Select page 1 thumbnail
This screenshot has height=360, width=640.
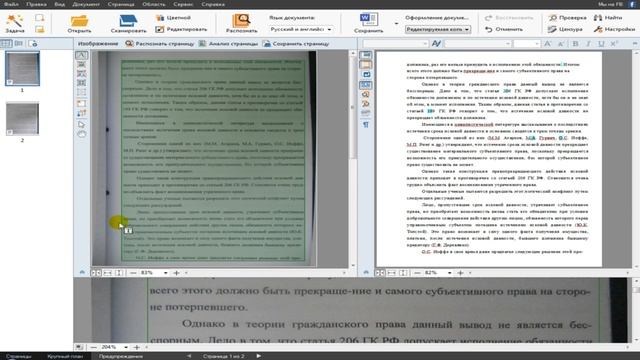click(x=22, y=69)
